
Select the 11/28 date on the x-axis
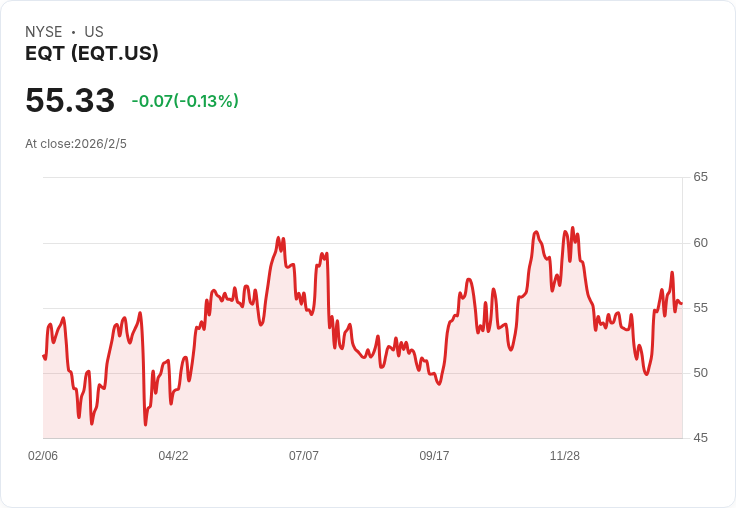pyautogui.click(x=565, y=456)
